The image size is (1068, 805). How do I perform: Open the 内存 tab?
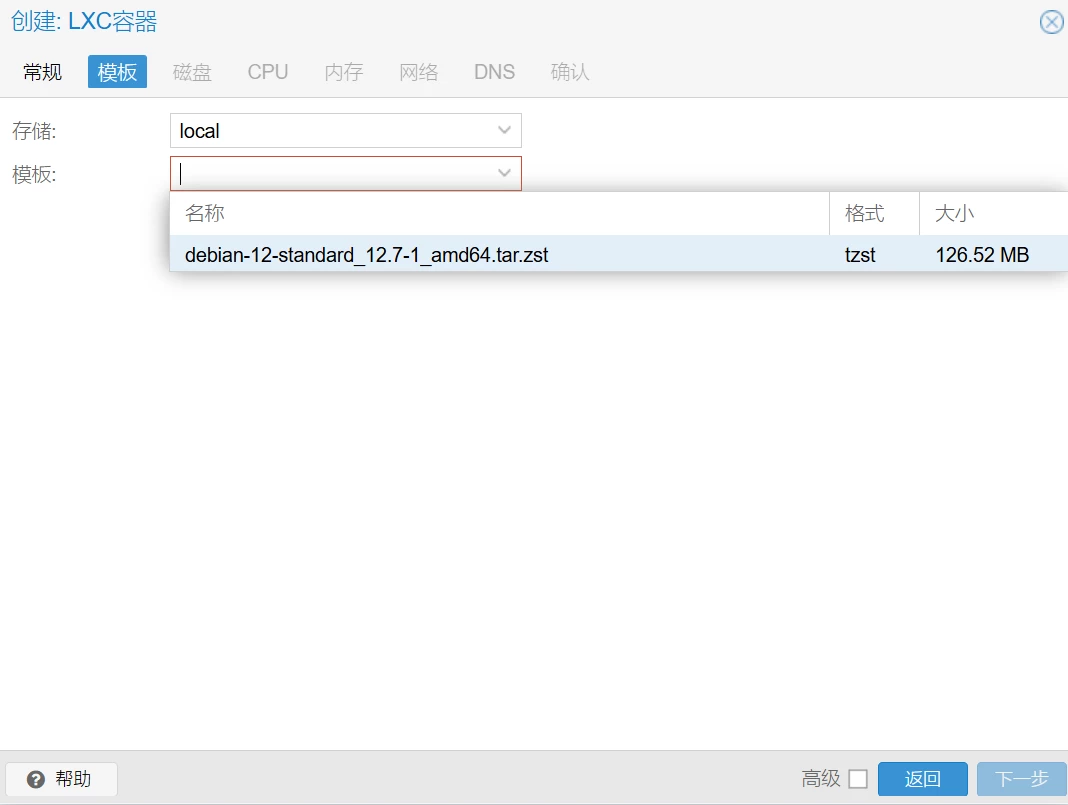343,72
